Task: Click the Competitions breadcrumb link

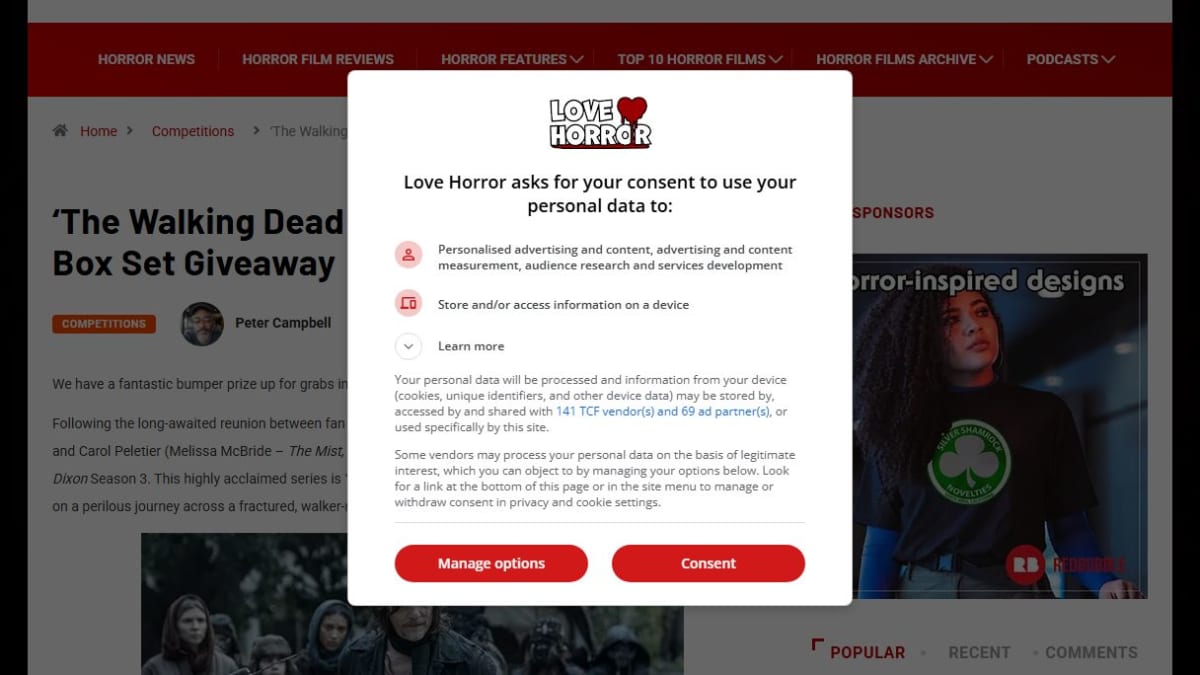Action: pyautogui.click(x=193, y=131)
